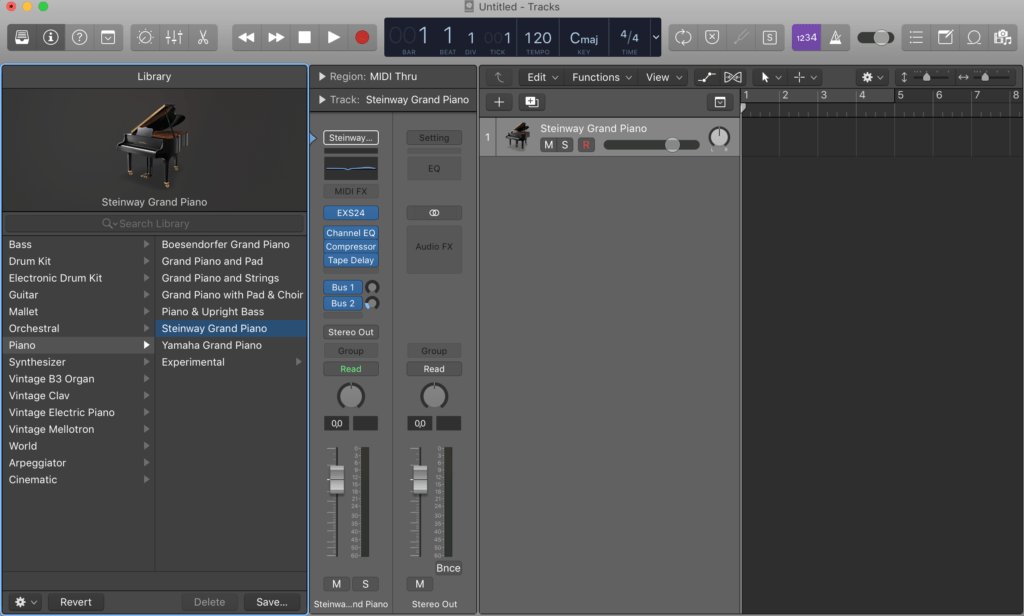Click the Steinway channel pan knob
This screenshot has width=1024, height=616.
[351, 396]
